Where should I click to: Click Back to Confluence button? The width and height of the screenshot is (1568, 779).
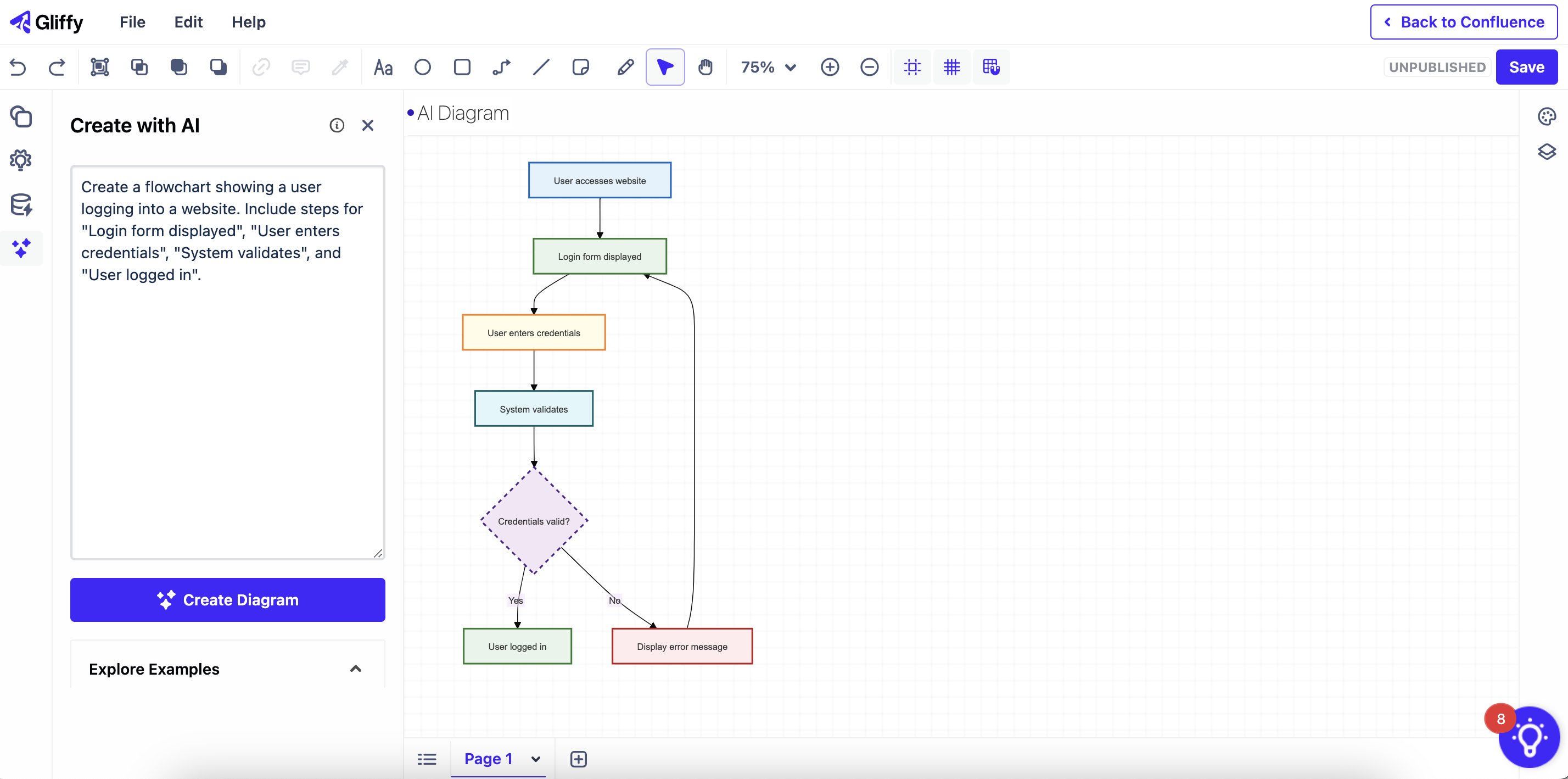(x=1463, y=22)
